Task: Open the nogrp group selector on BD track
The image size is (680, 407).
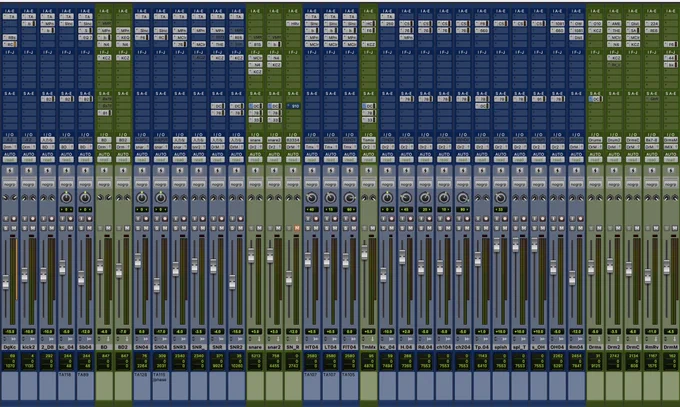Action: (x=104, y=184)
